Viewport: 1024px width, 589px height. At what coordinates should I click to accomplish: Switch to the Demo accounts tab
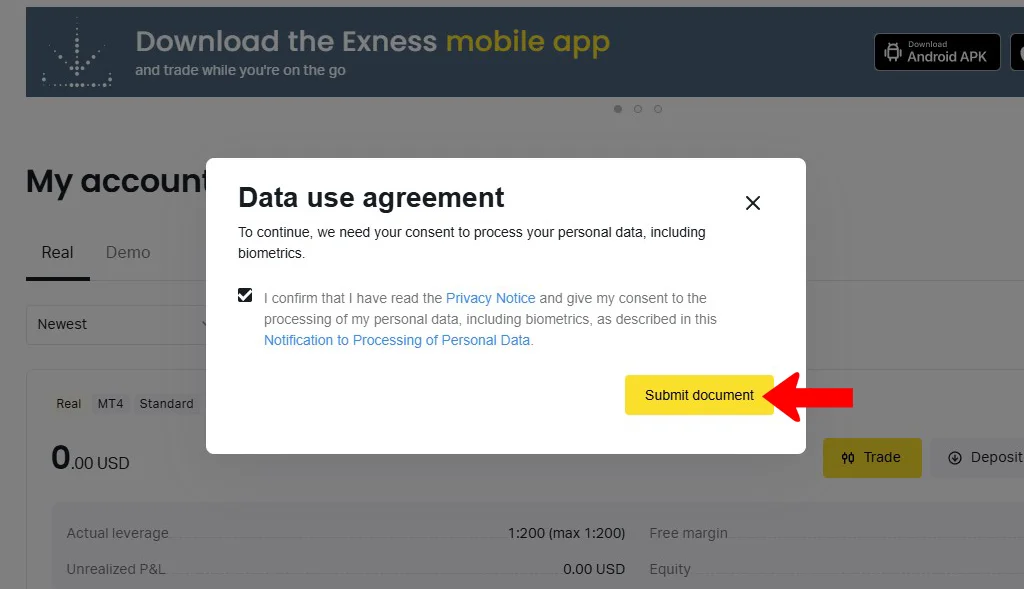click(x=127, y=252)
